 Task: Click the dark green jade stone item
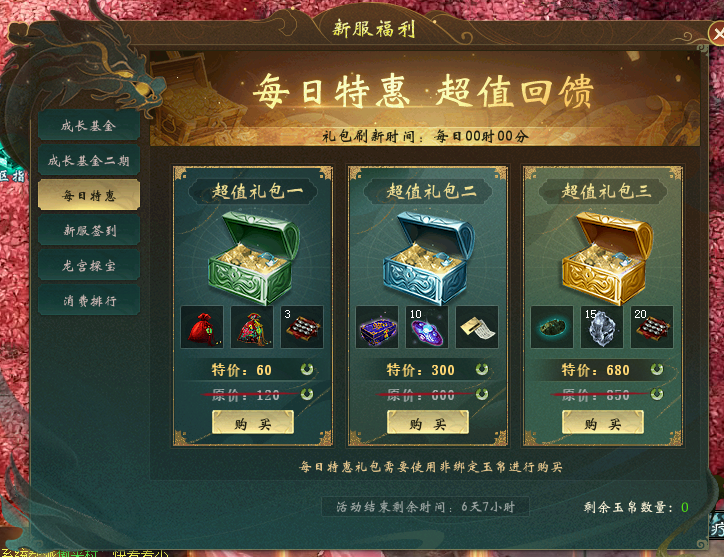[552, 327]
